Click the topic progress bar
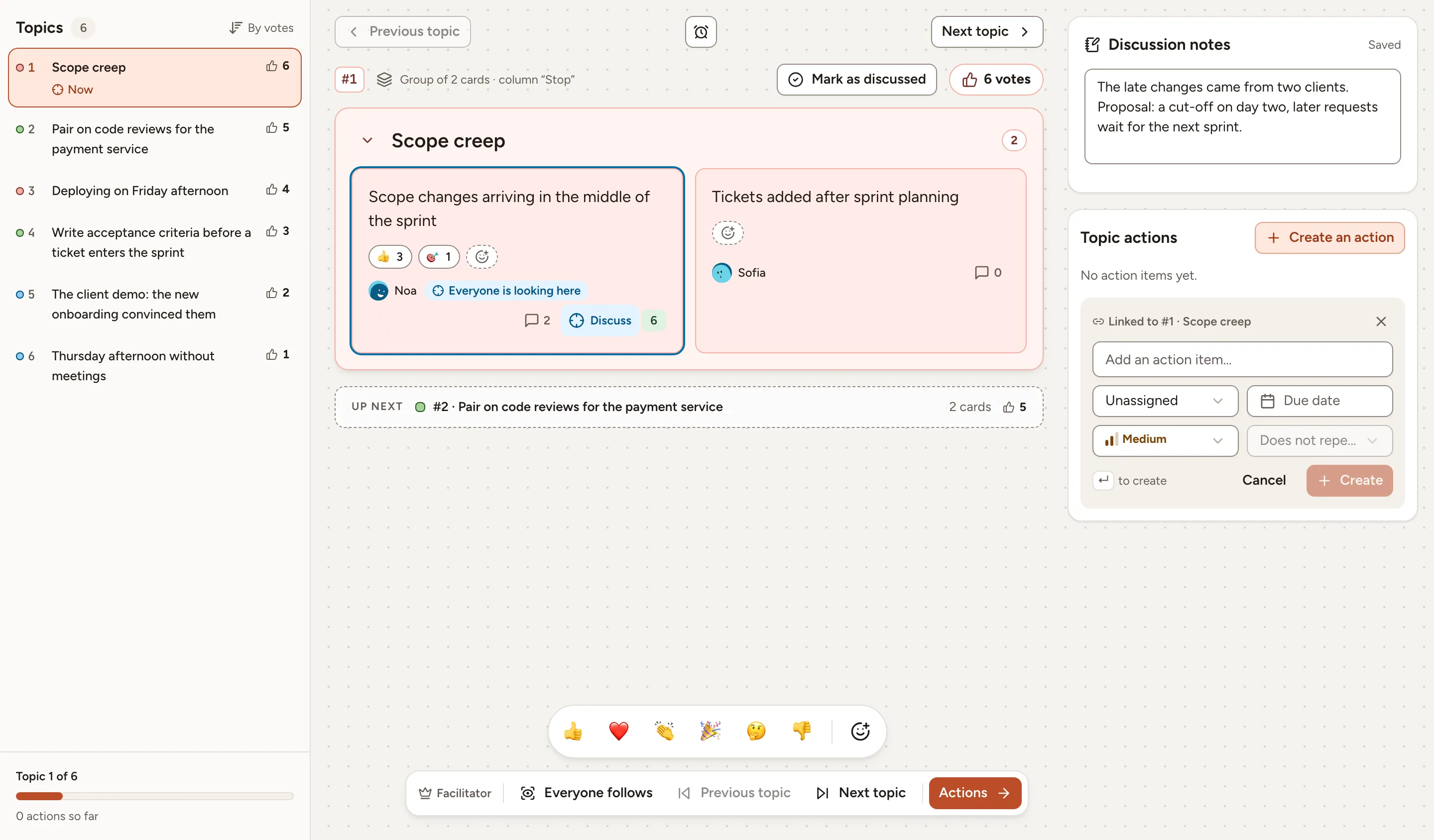The height and width of the screenshot is (840, 1434). tap(154, 796)
